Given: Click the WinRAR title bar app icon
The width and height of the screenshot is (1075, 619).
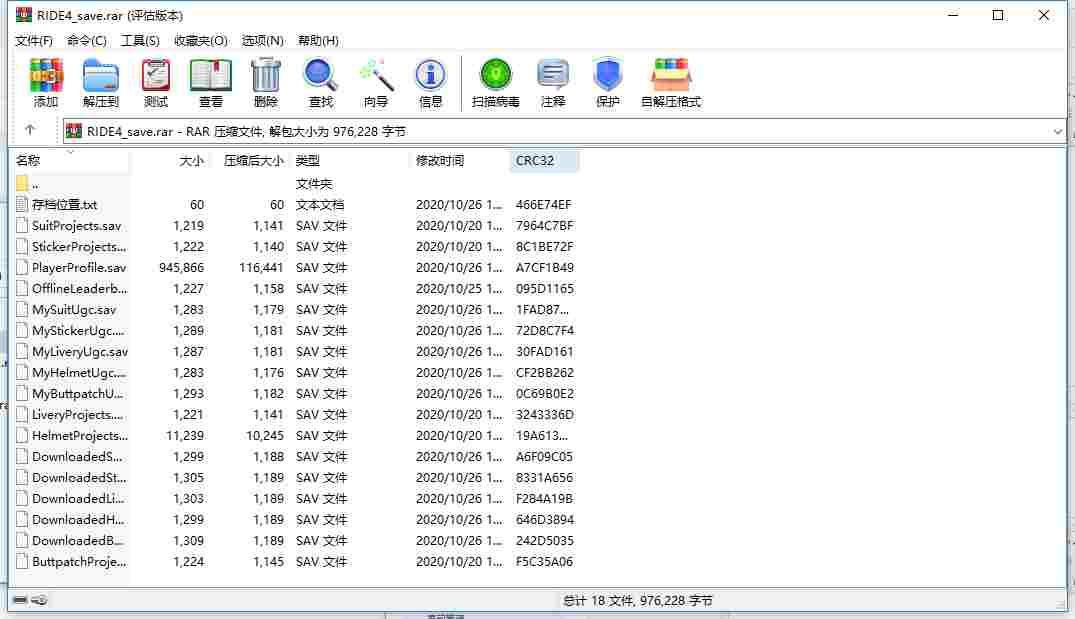Looking at the screenshot, I should tap(23, 14).
